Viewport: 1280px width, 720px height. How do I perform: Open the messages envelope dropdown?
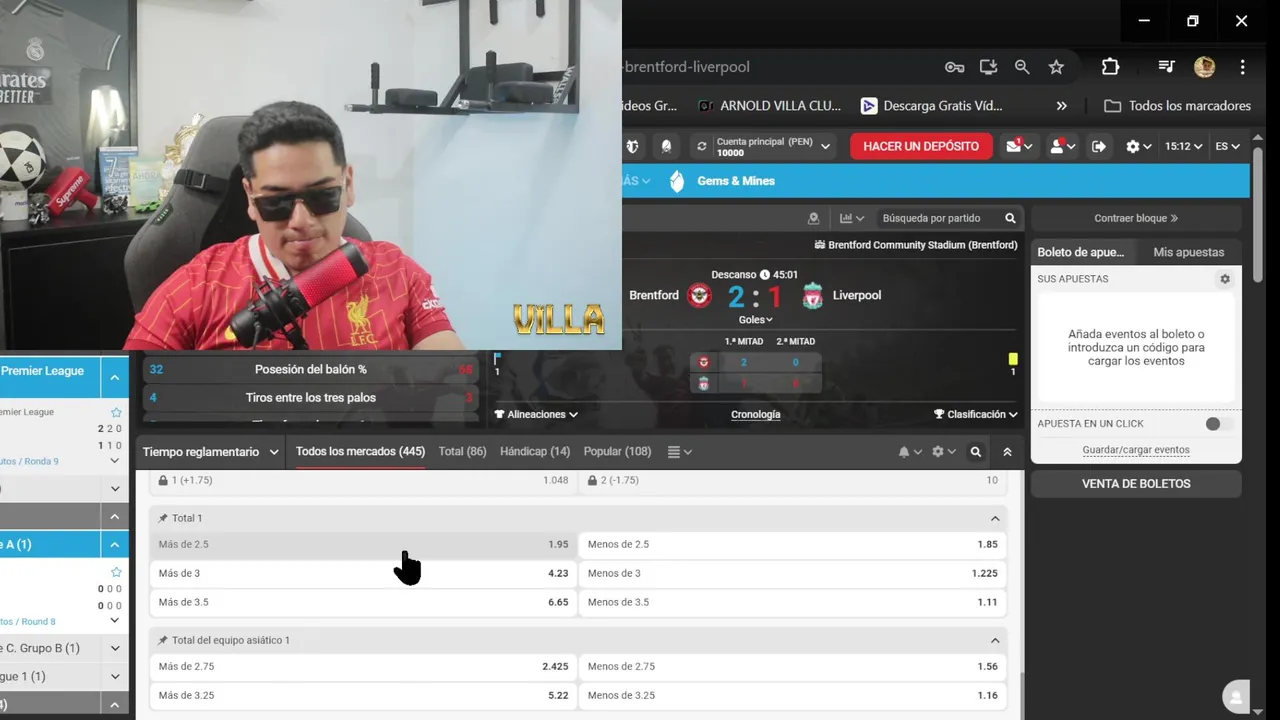pyautogui.click(x=1019, y=146)
